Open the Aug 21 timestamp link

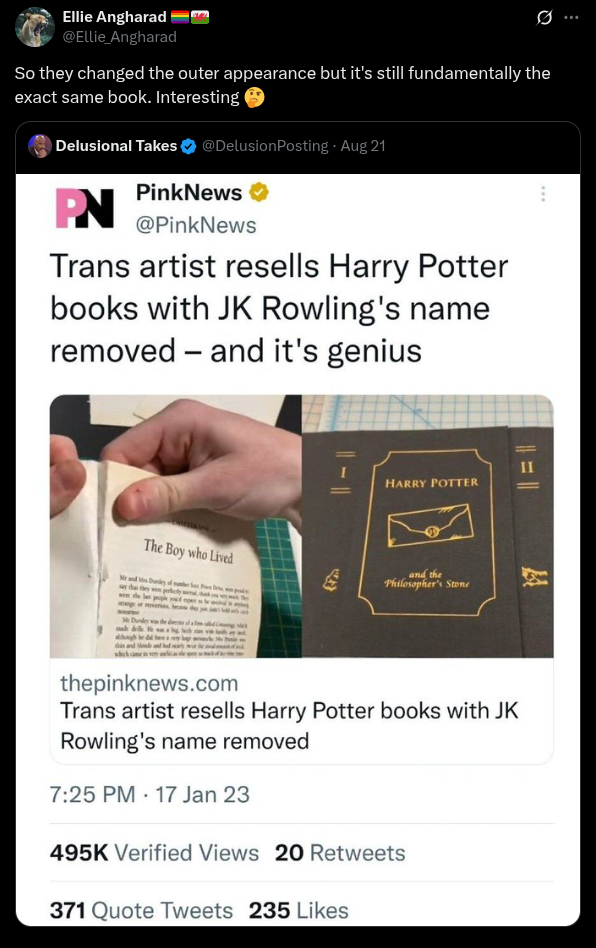pos(363,146)
